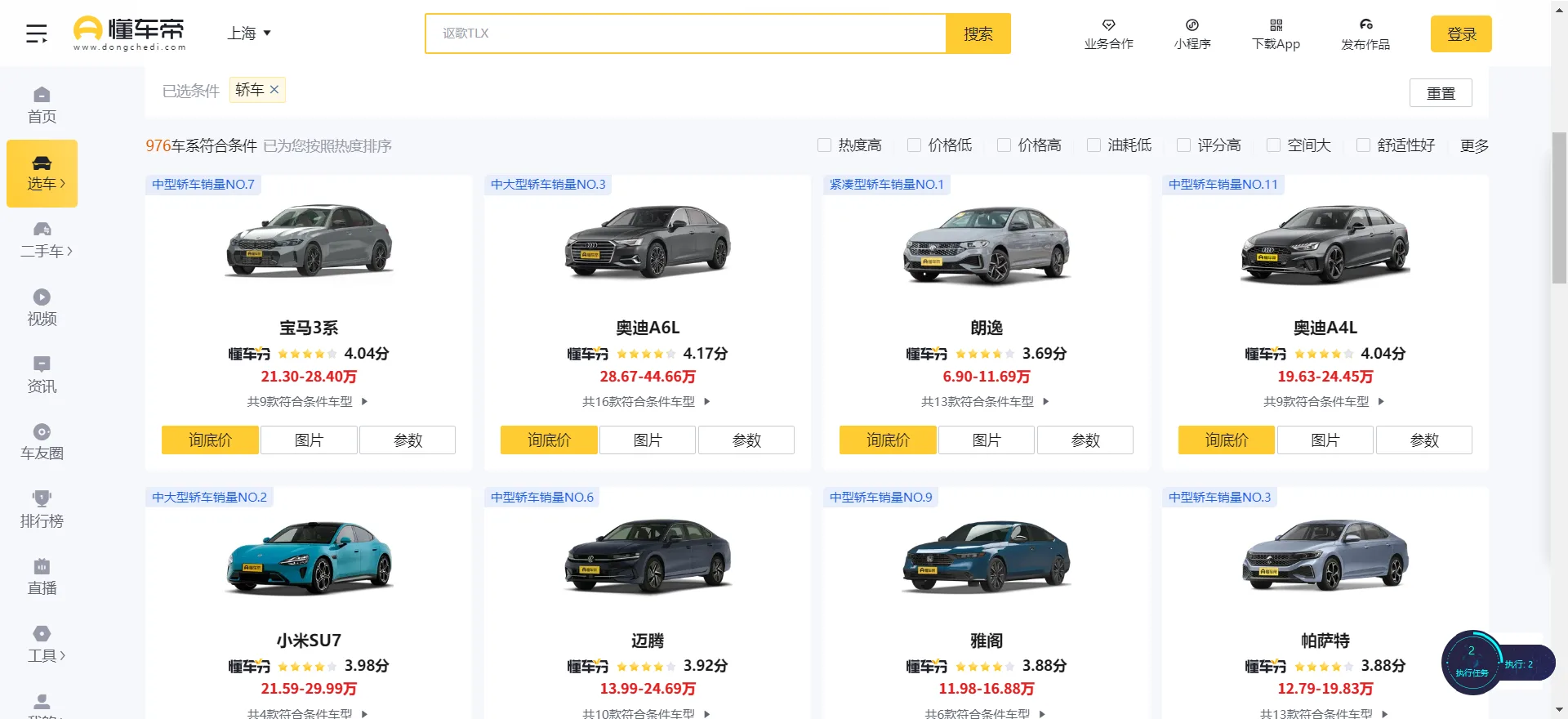
Task: Click 中型轿车销量NO.7 tag
Action: coord(203,185)
